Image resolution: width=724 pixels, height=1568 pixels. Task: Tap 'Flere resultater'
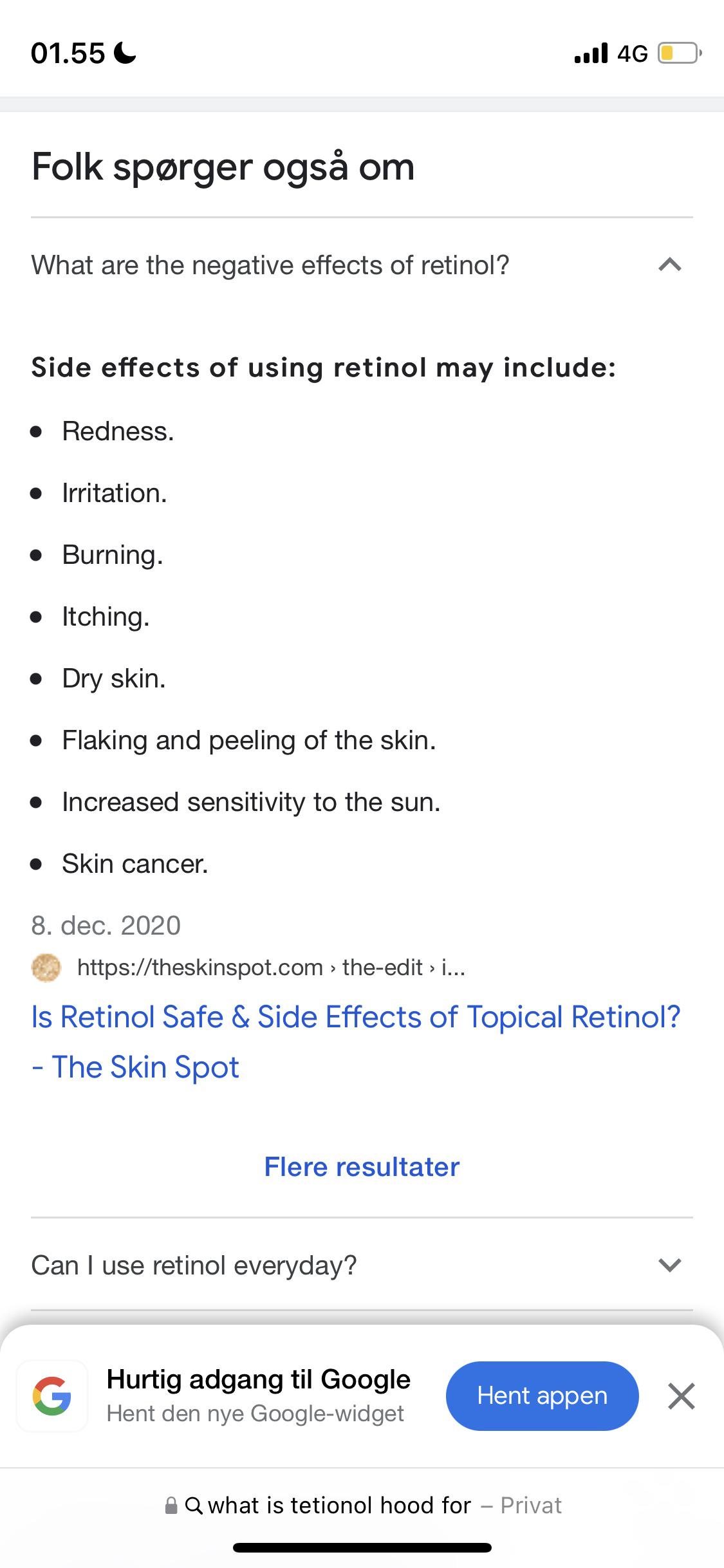click(361, 1166)
